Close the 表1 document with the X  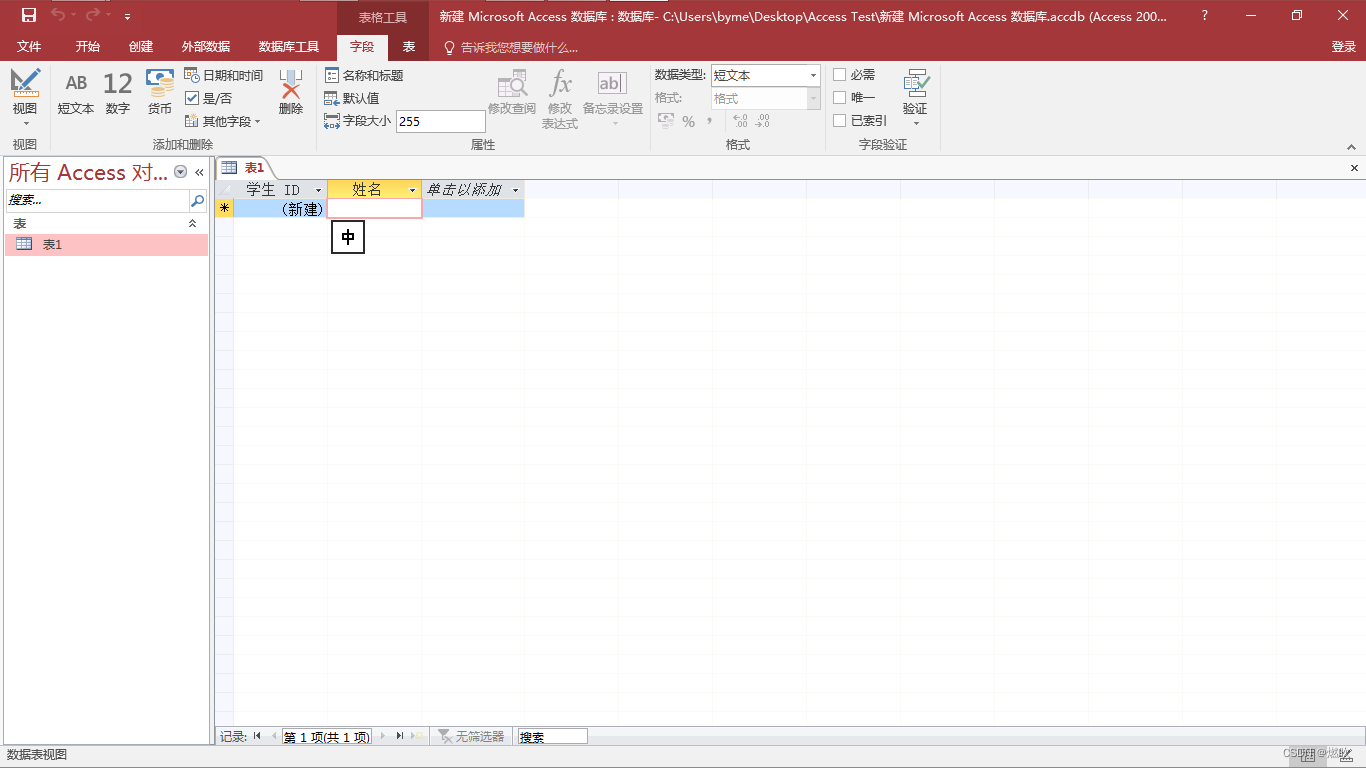[1354, 168]
